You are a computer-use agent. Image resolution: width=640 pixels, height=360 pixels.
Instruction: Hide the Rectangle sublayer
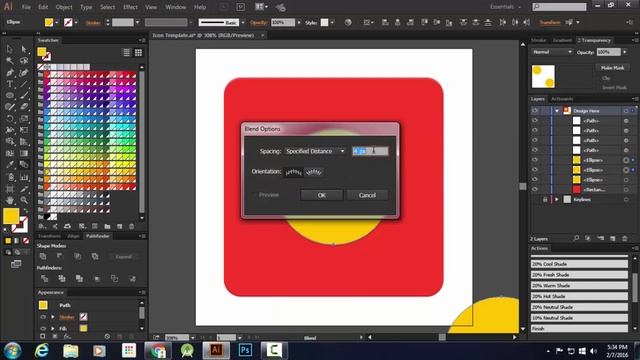point(535,189)
